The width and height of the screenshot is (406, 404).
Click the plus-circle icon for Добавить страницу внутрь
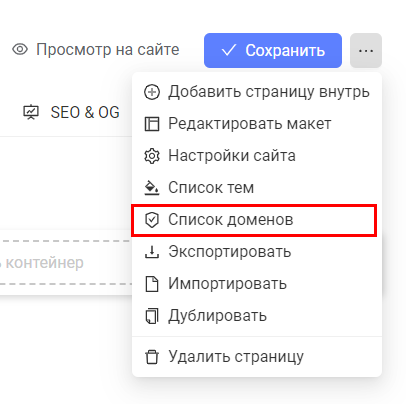[152, 92]
